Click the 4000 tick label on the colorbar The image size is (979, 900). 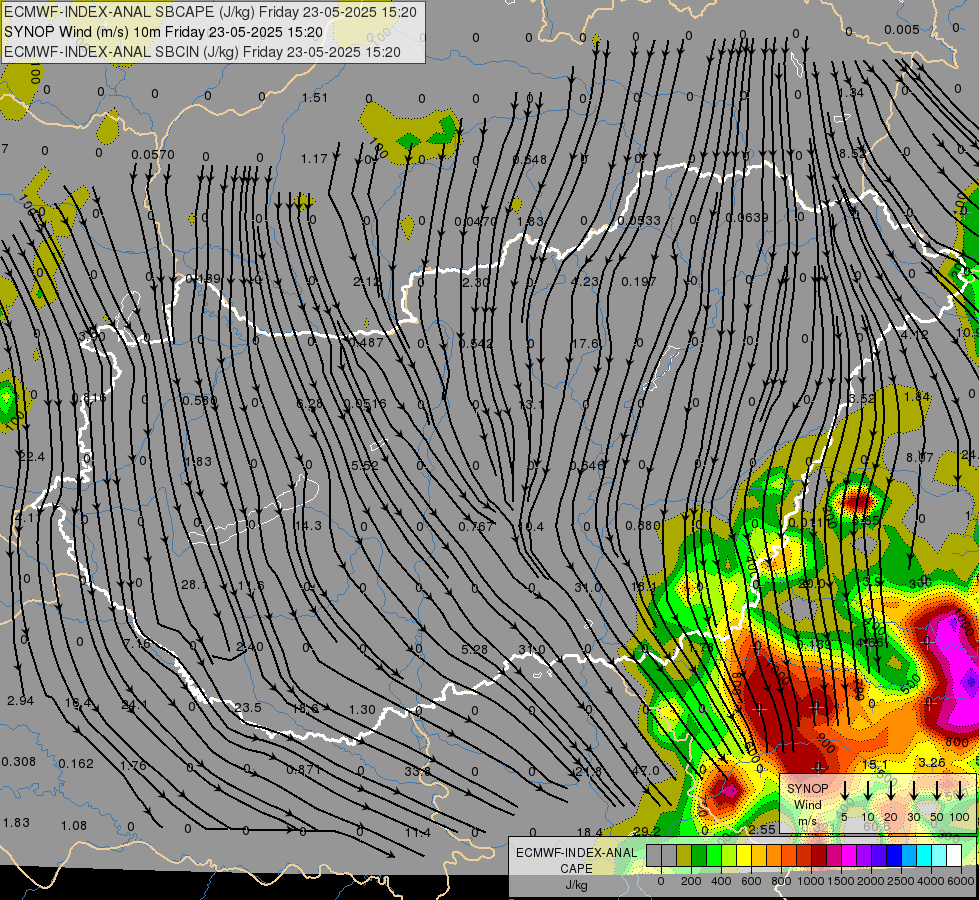pyautogui.click(x=932, y=881)
